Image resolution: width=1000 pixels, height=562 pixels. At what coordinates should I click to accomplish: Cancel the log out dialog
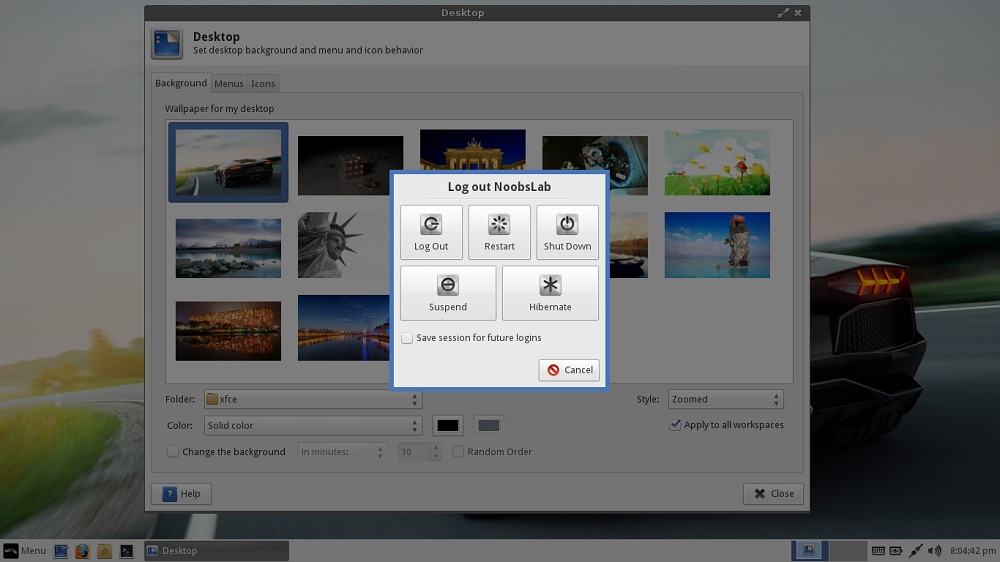pyautogui.click(x=569, y=370)
